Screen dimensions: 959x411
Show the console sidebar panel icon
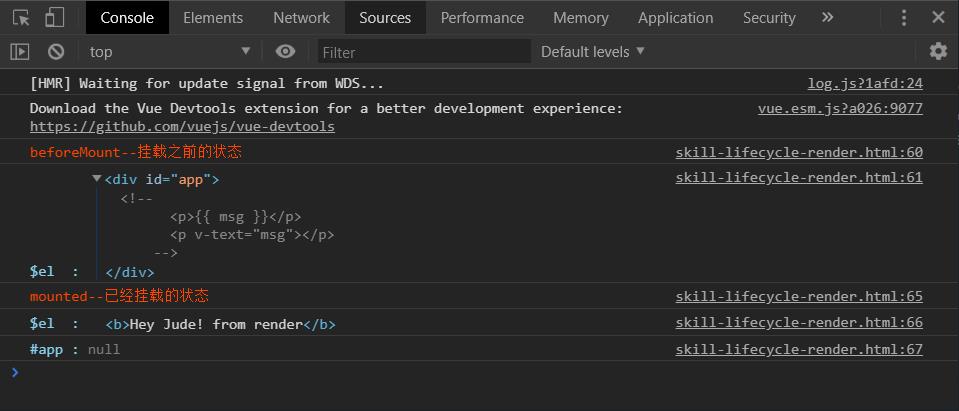click(x=20, y=51)
